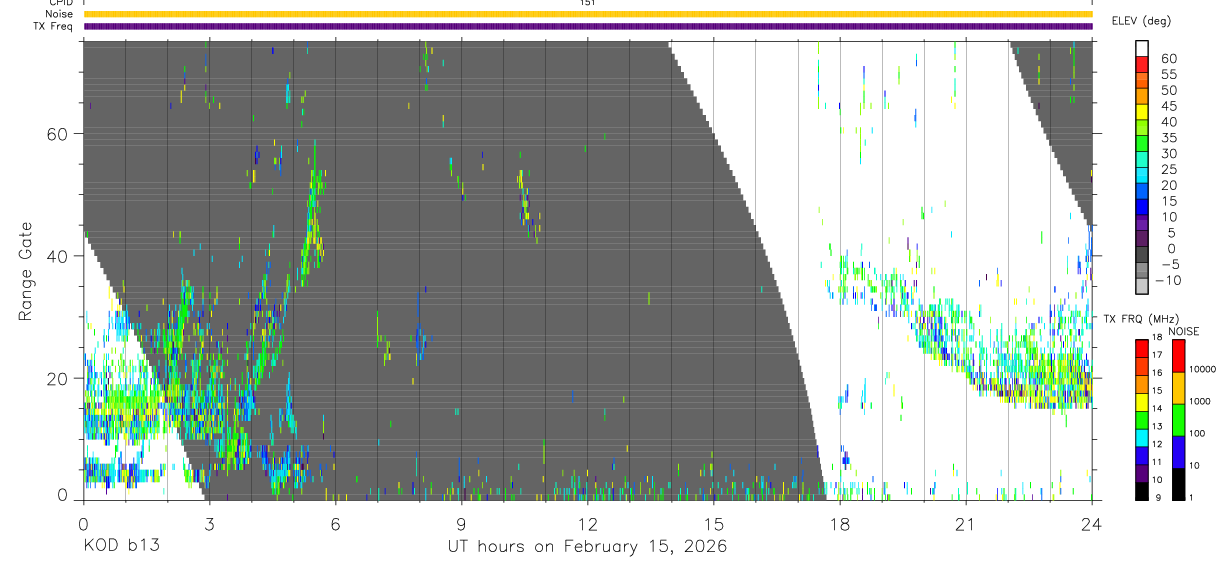Viewport: 1228px width, 567px height.
Task: Click the blue swatch in the NOISE bar
Action: 1178,452
